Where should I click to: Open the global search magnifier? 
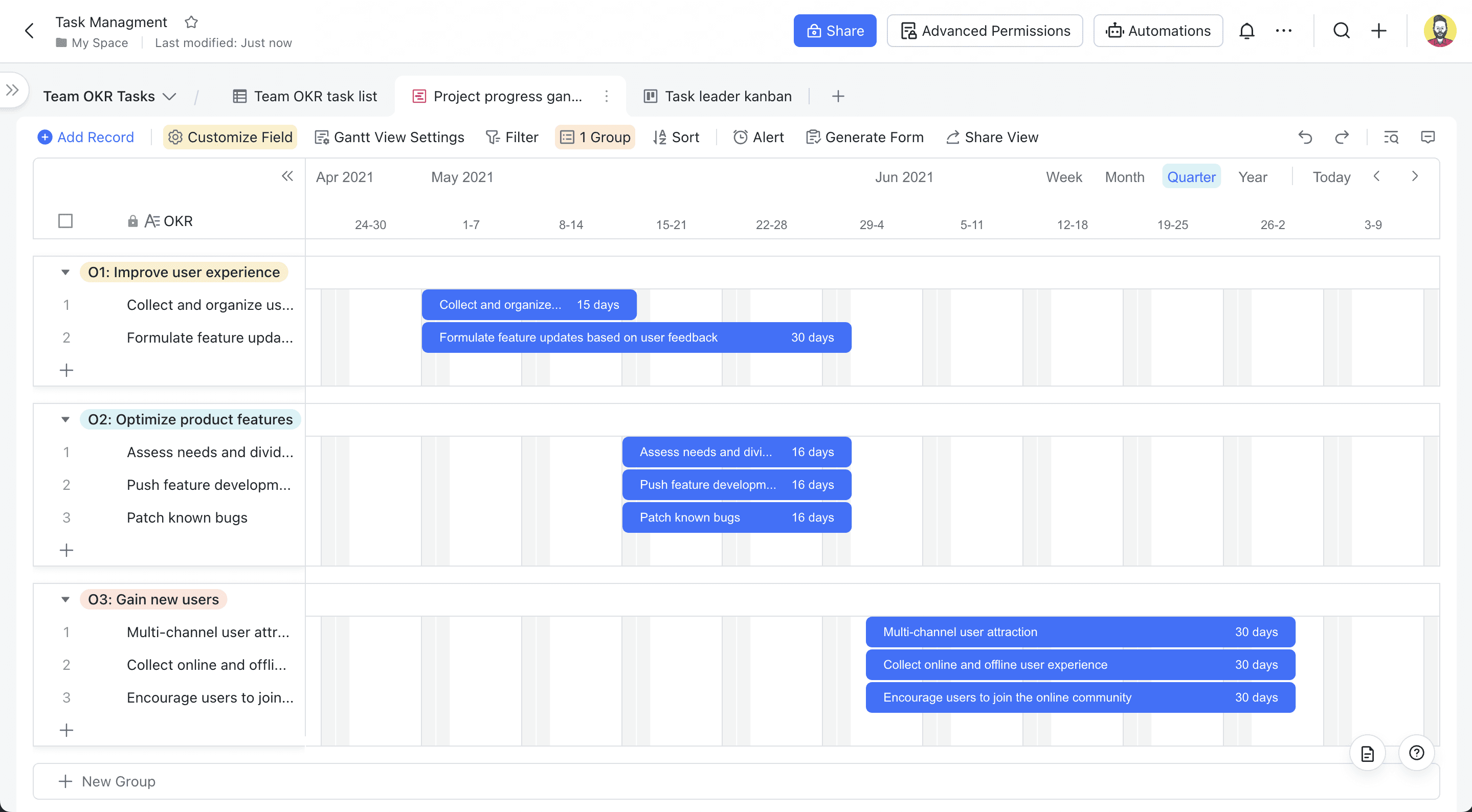[1341, 31]
